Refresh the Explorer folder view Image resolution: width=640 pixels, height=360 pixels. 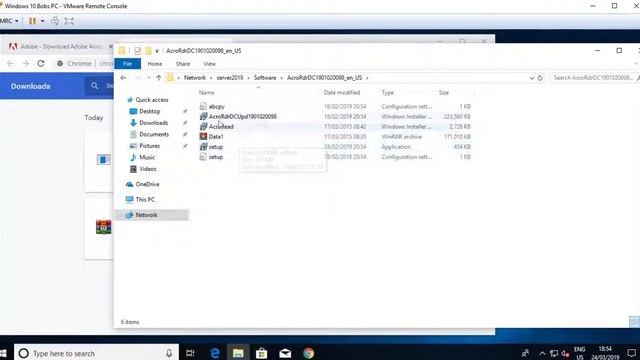tap(540, 78)
